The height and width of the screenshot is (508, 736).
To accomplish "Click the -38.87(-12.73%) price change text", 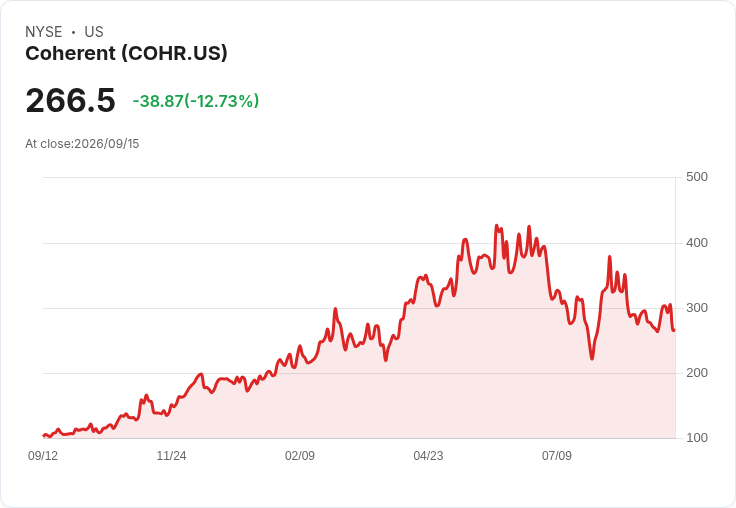I will click(196, 101).
